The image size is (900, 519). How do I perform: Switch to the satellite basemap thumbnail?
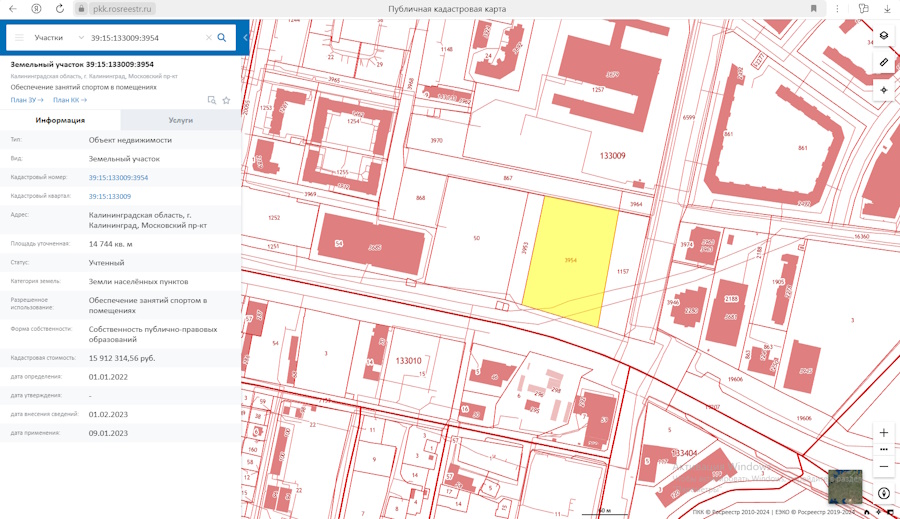pos(845,485)
